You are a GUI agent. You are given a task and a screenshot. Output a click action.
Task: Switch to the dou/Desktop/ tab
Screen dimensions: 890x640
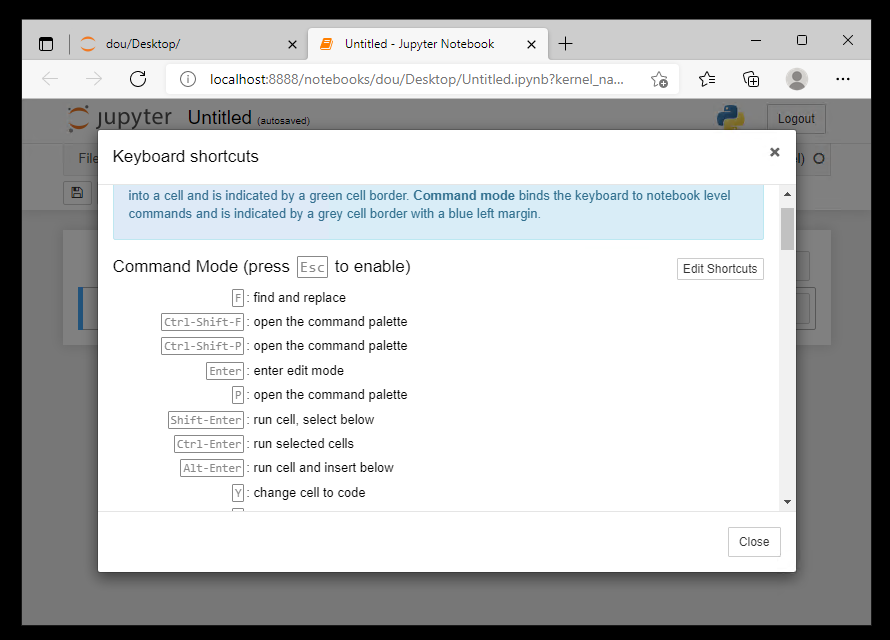point(180,44)
